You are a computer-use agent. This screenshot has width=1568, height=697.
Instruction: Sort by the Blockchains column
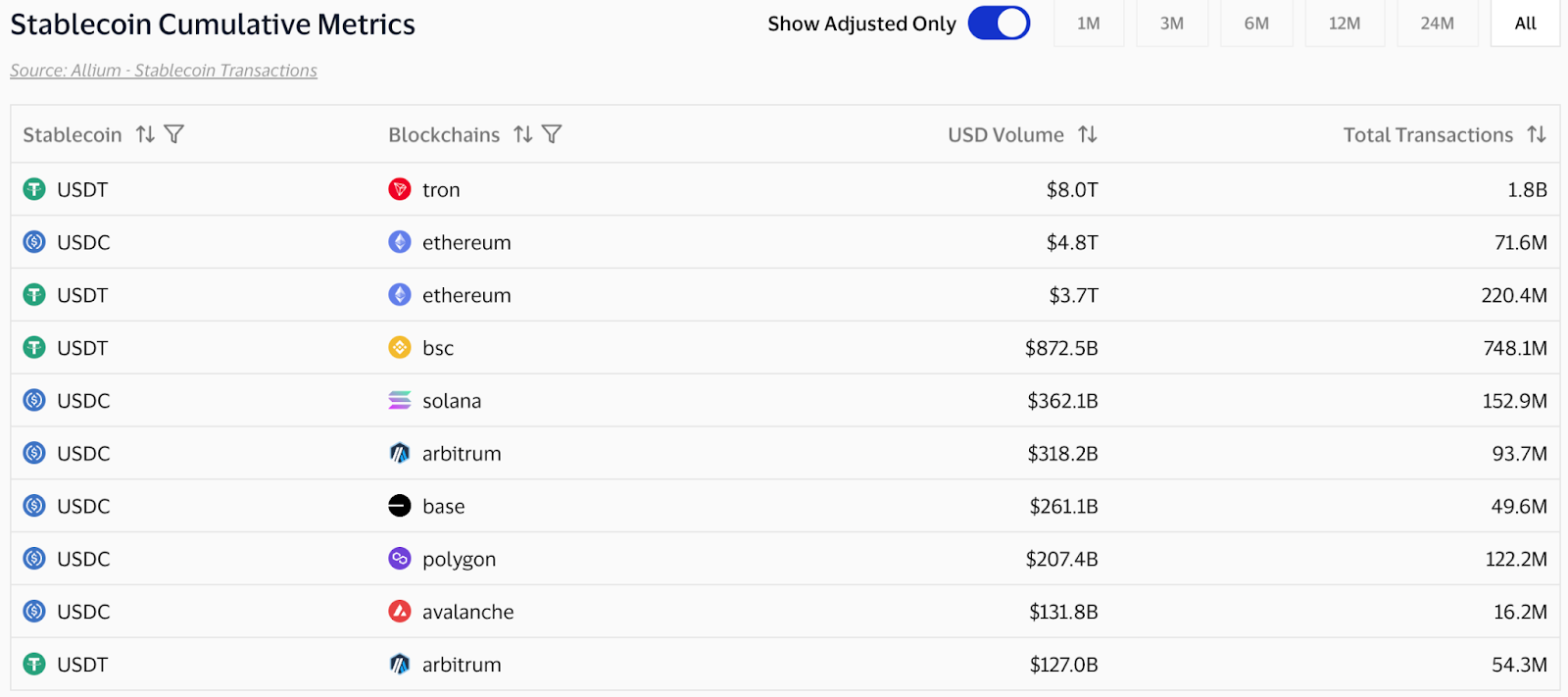click(523, 134)
